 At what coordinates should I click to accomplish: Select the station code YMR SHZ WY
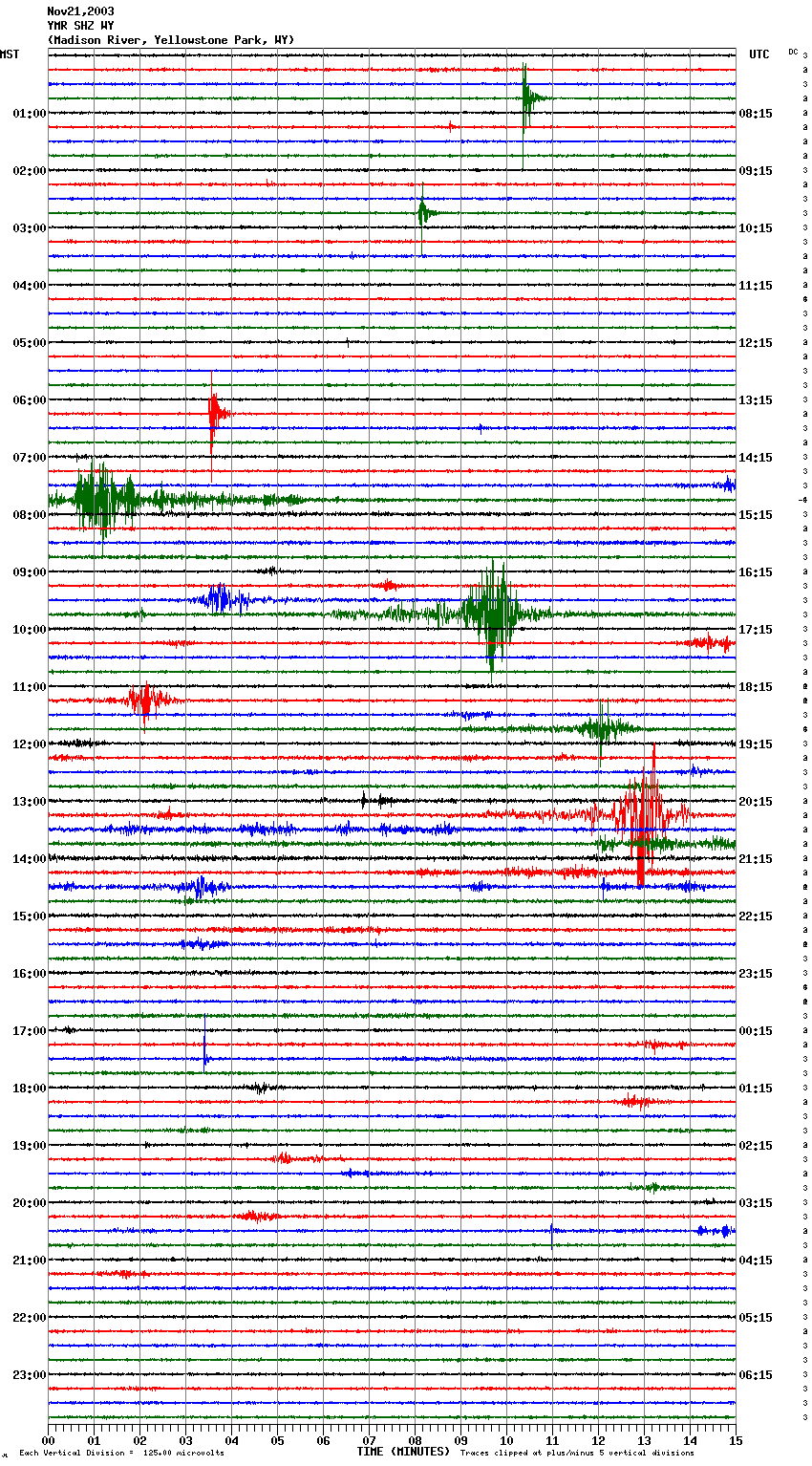pos(80,26)
